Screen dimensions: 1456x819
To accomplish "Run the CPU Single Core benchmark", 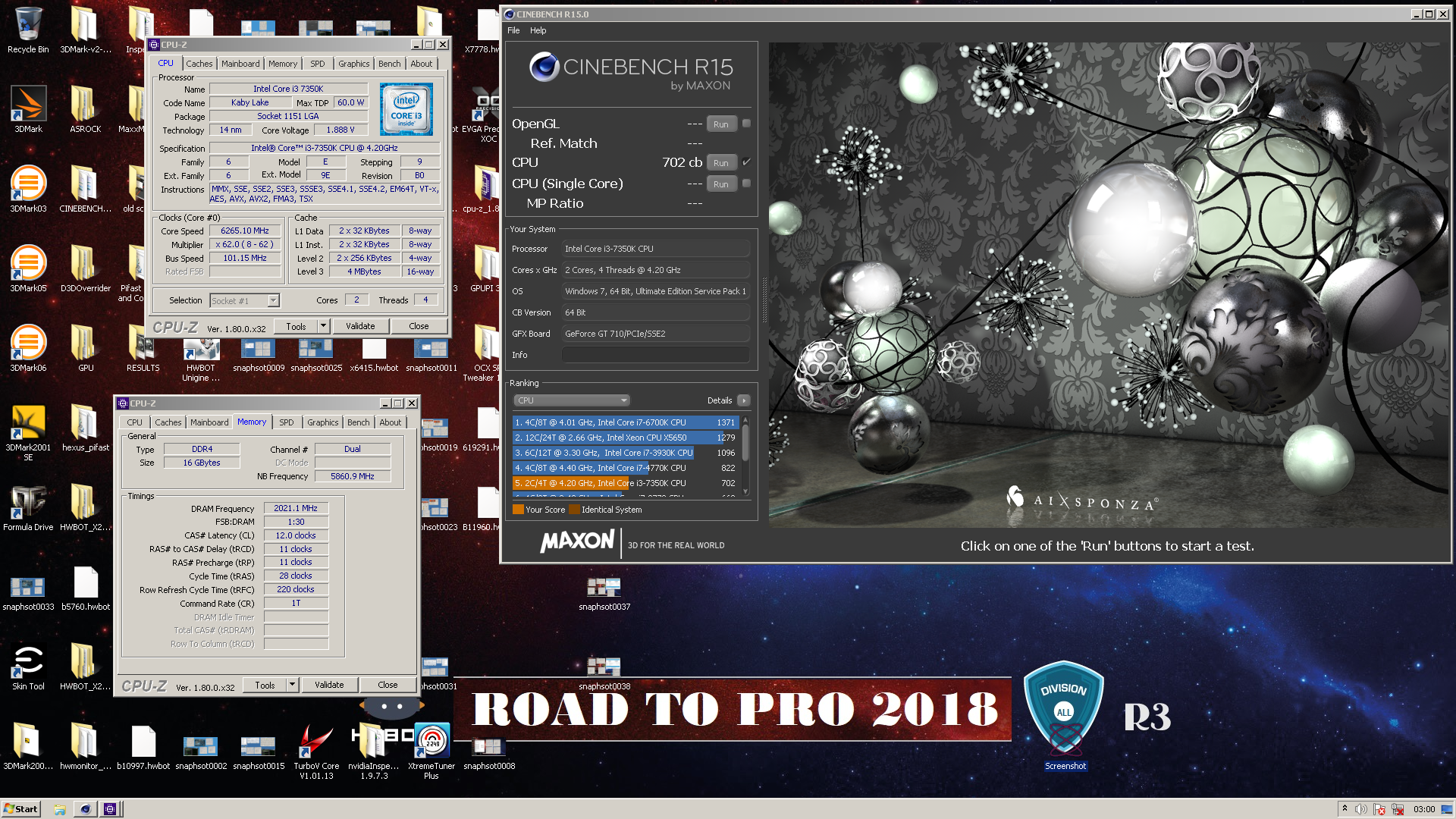I will pyautogui.click(x=721, y=184).
